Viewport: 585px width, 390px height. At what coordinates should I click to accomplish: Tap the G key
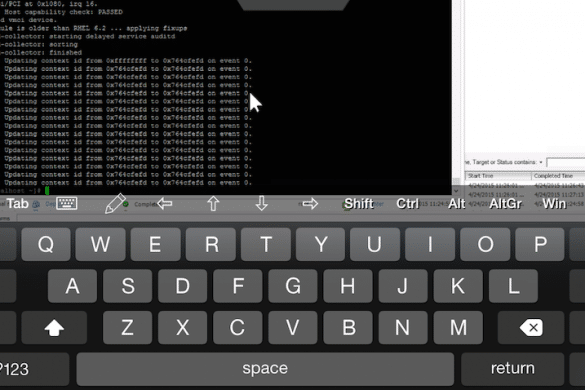(293, 286)
